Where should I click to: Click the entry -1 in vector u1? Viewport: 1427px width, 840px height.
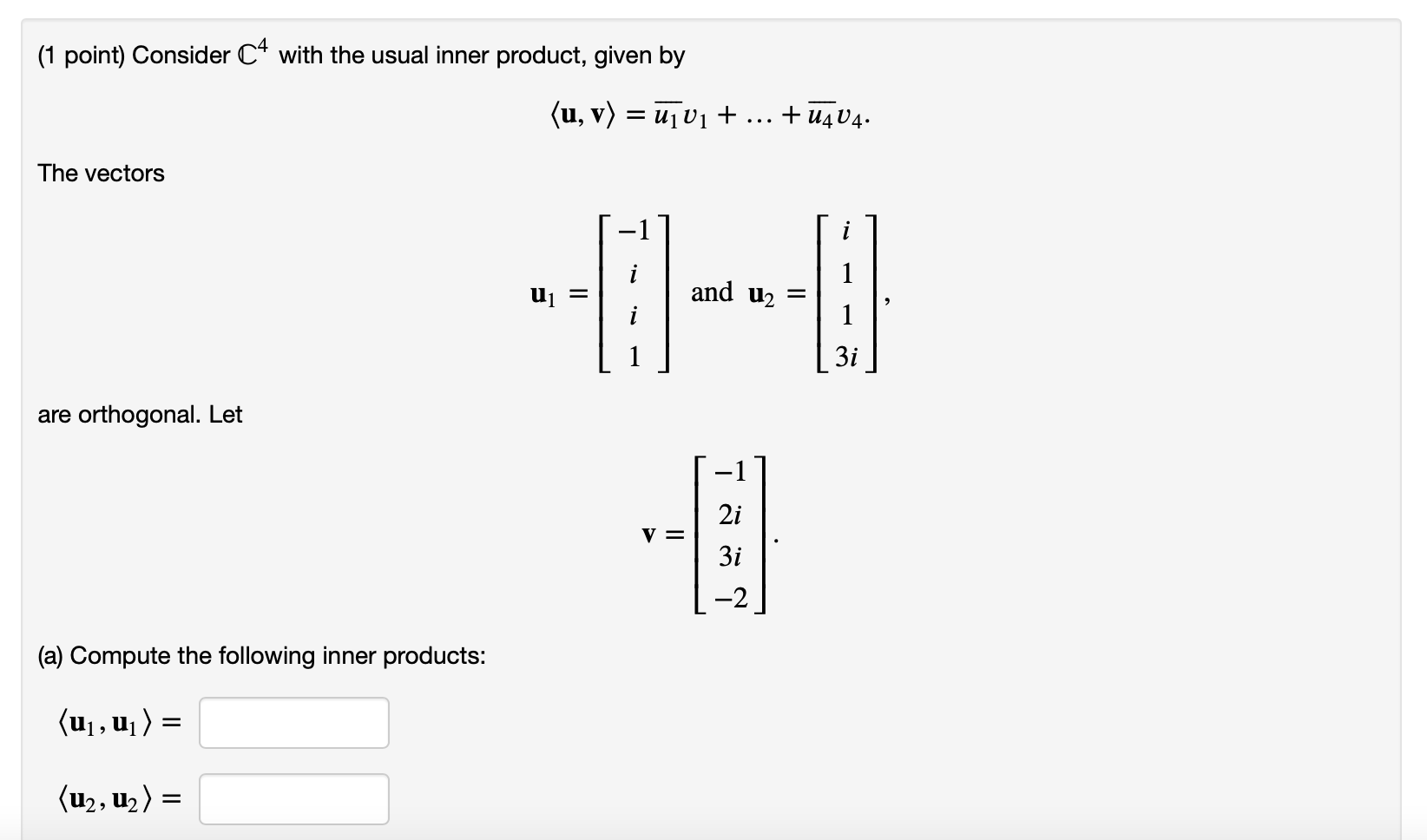tap(632, 233)
